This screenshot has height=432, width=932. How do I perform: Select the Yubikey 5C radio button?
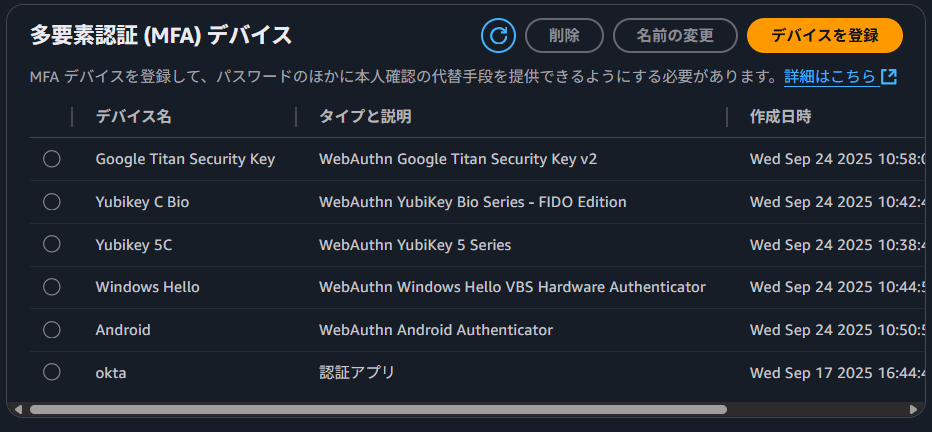click(52, 245)
